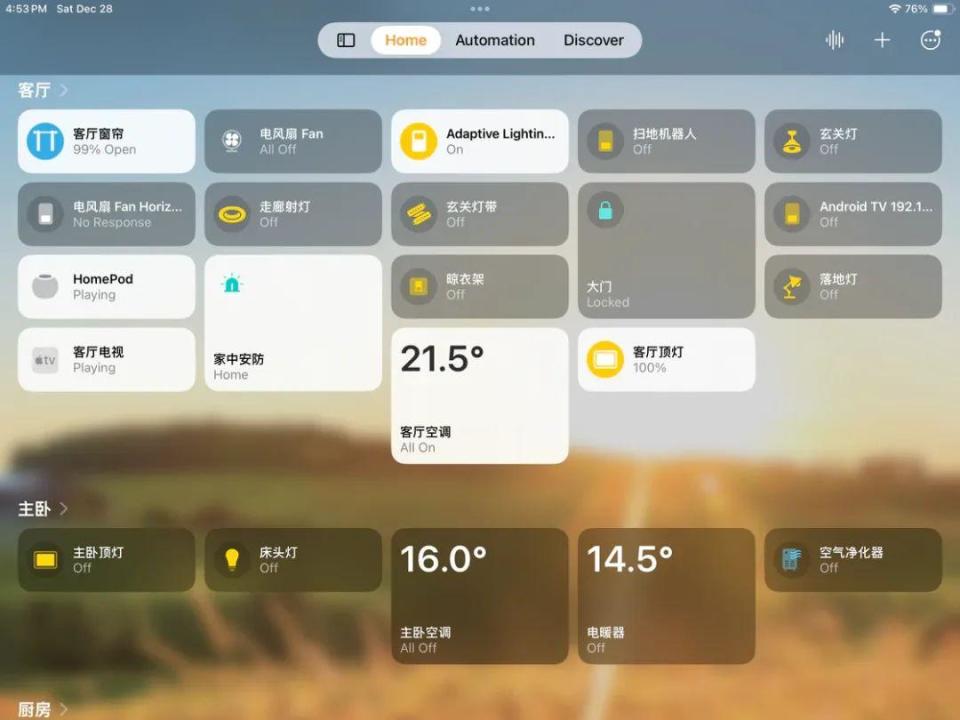Tap the 家中安防 security alarm icon
Viewport: 960px width, 720px height.
pyautogui.click(x=232, y=284)
